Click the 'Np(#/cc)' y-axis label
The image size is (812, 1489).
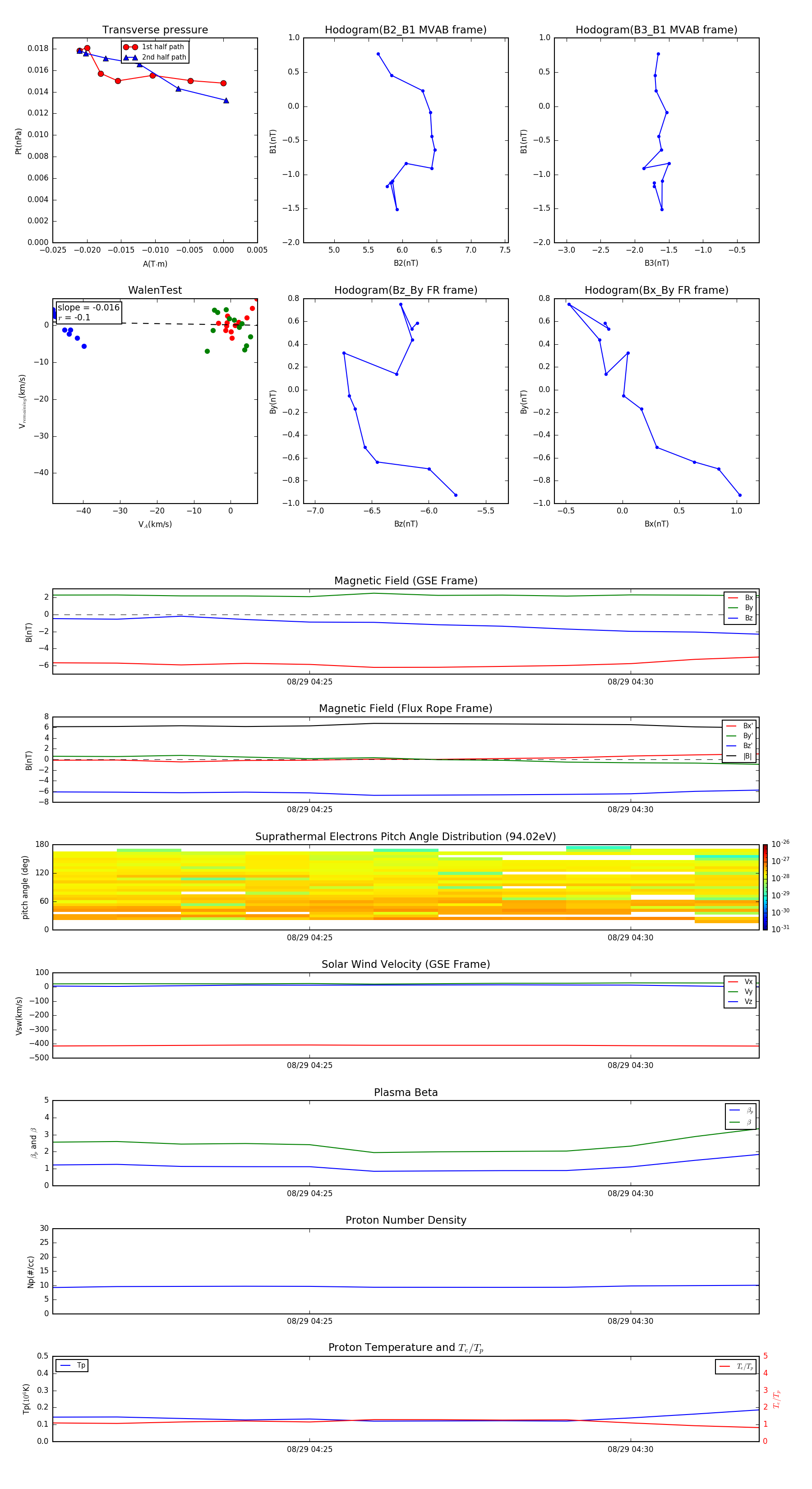pyautogui.click(x=31, y=1272)
